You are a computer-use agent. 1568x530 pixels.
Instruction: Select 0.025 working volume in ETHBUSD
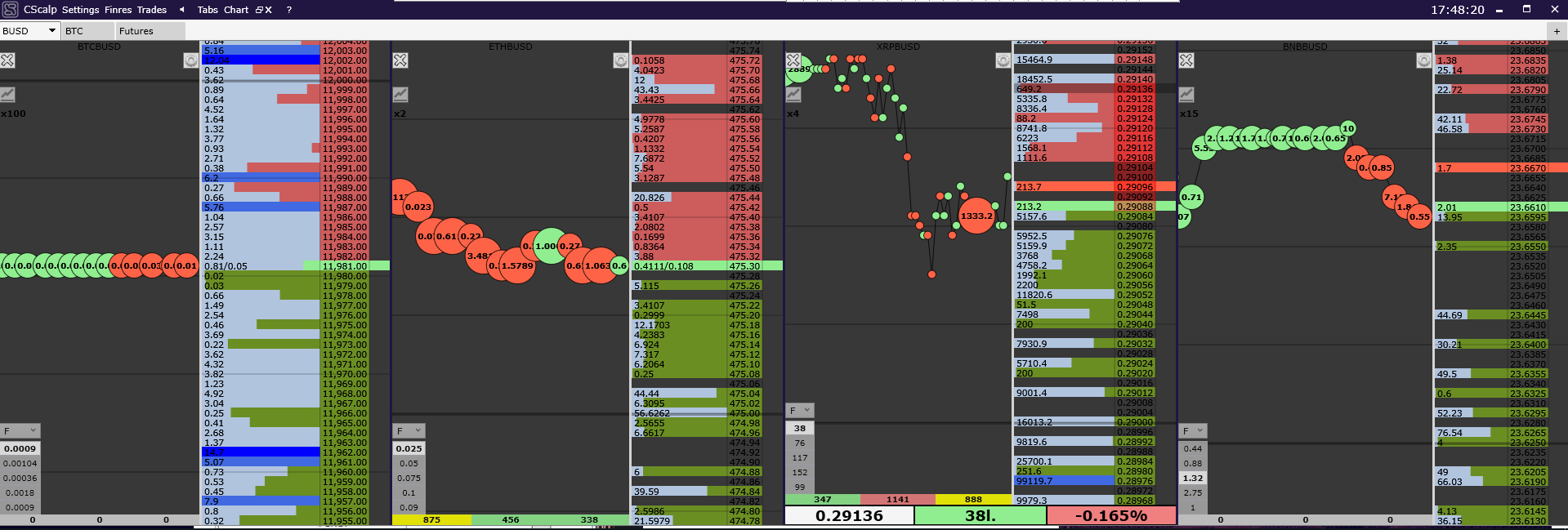click(x=409, y=448)
